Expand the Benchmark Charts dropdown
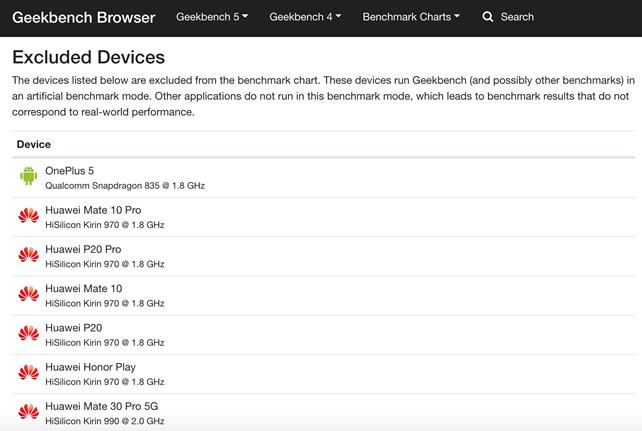642x431 pixels. coord(411,17)
